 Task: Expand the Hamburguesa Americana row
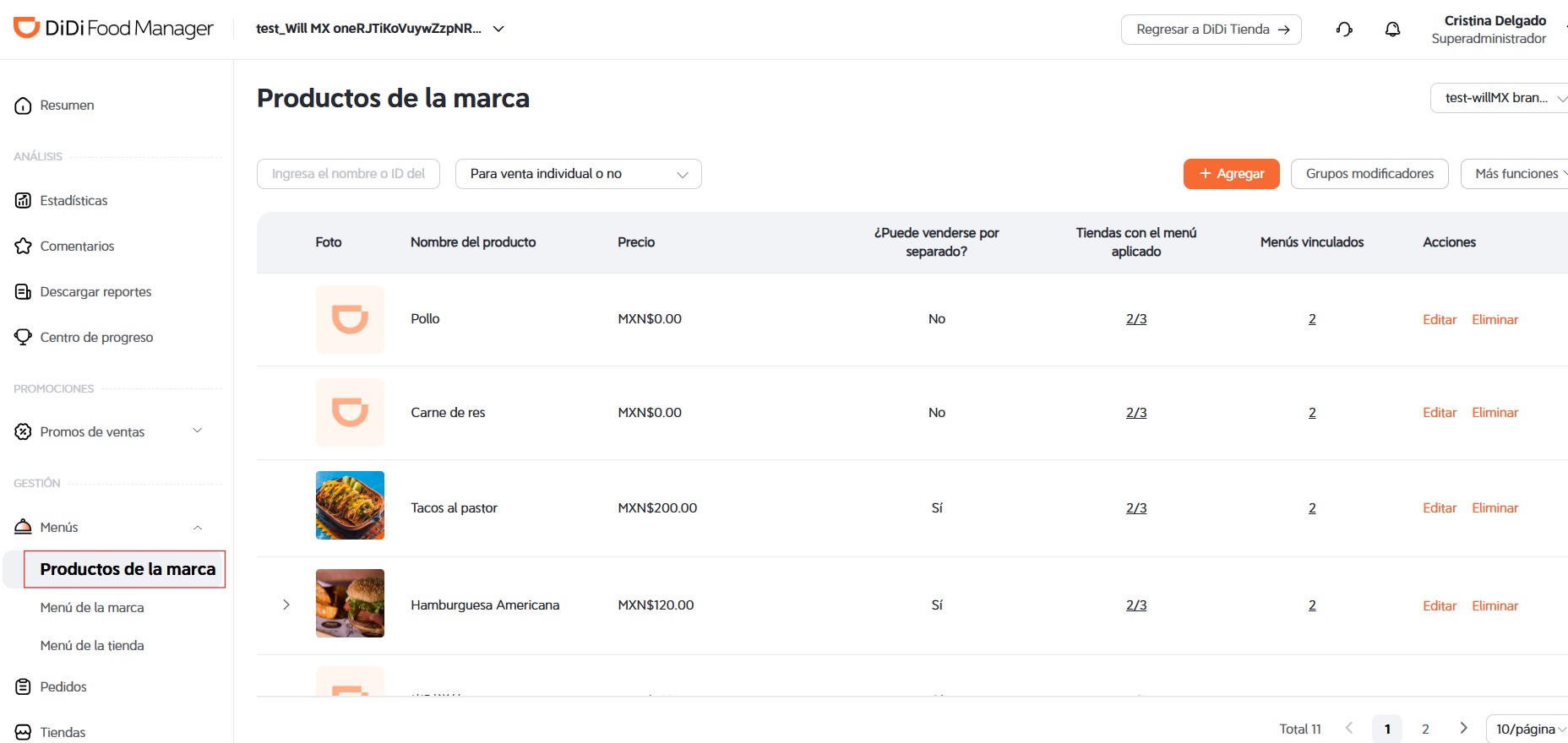tap(286, 605)
